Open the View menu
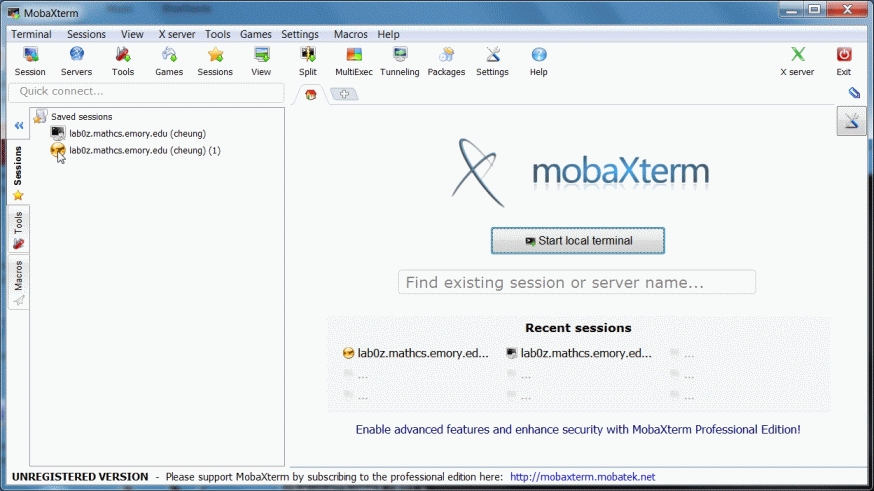This screenshot has width=874, height=491. click(x=132, y=34)
